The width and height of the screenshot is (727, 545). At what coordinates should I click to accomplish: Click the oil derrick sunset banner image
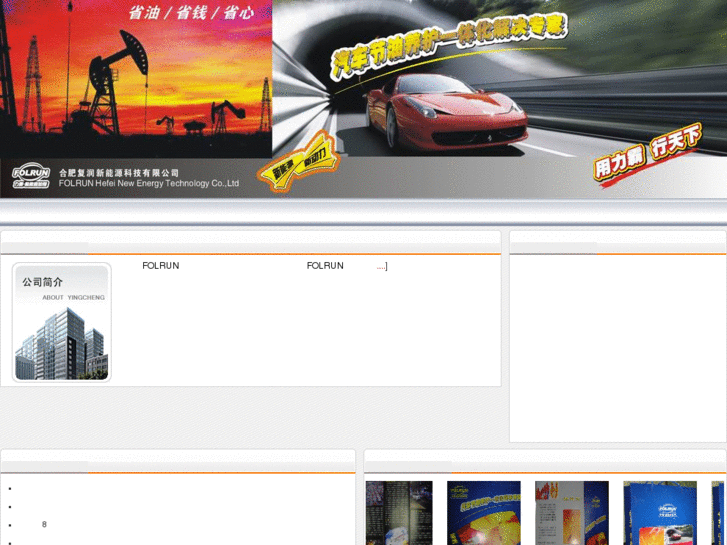[136, 79]
